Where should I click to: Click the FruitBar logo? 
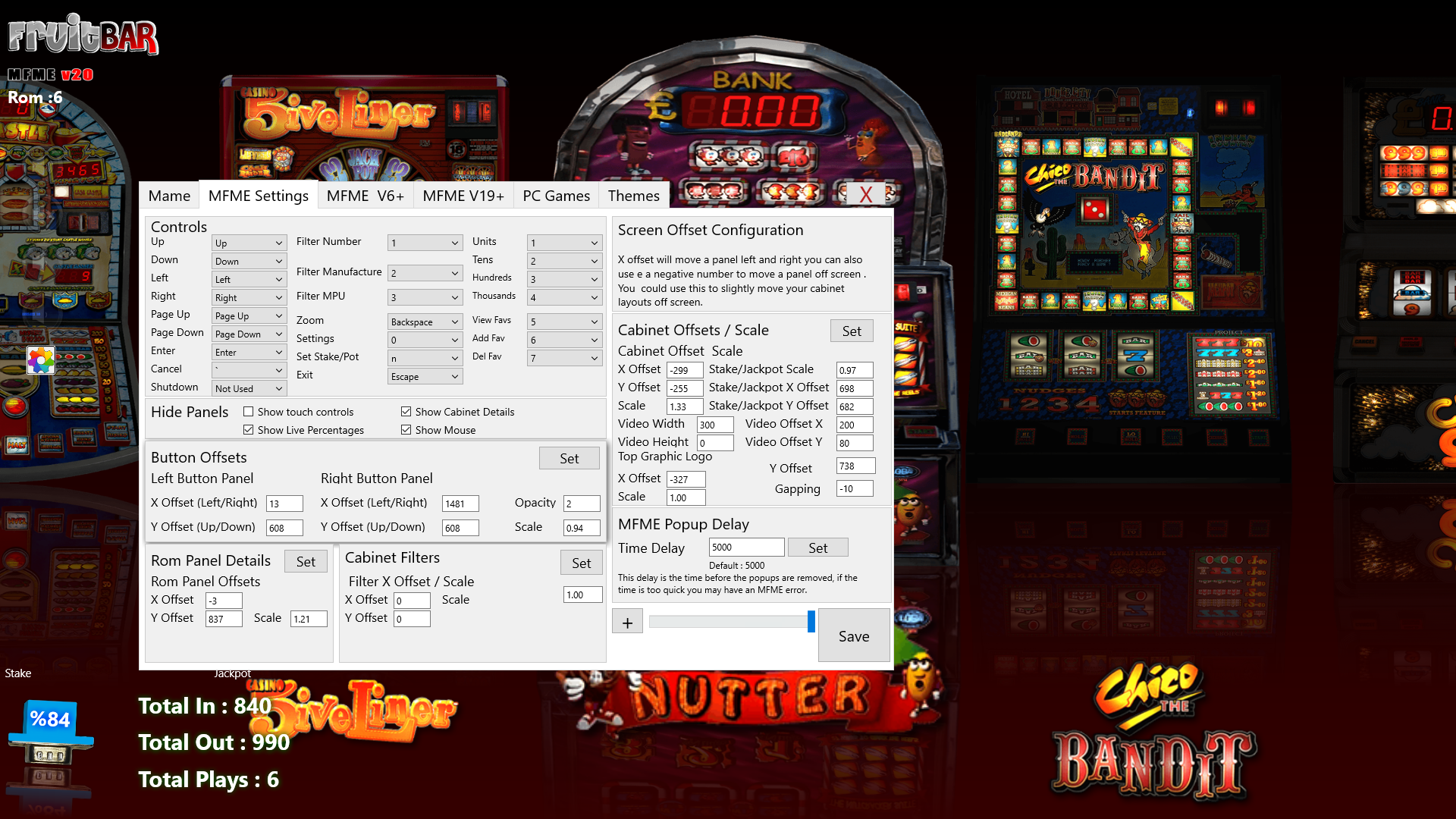[x=83, y=35]
